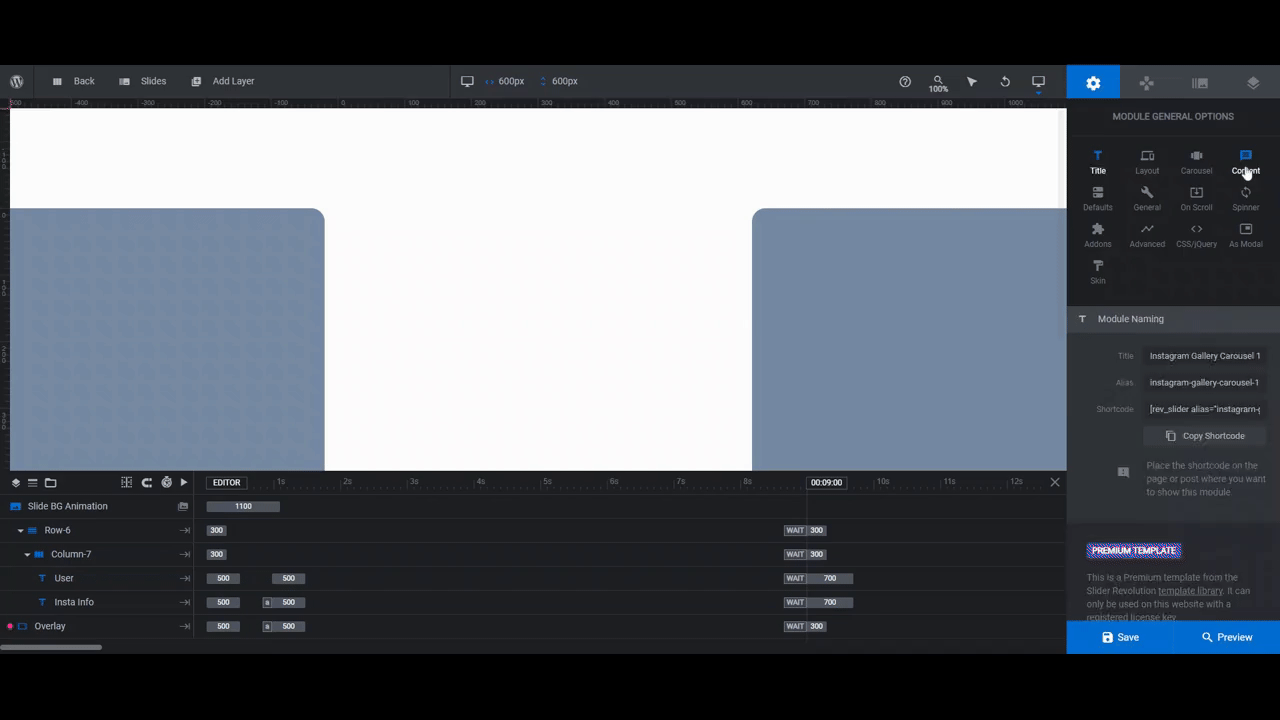This screenshot has width=1280, height=720.
Task: Collapse the Row-6 layer group
Action: [x=20, y=531]
